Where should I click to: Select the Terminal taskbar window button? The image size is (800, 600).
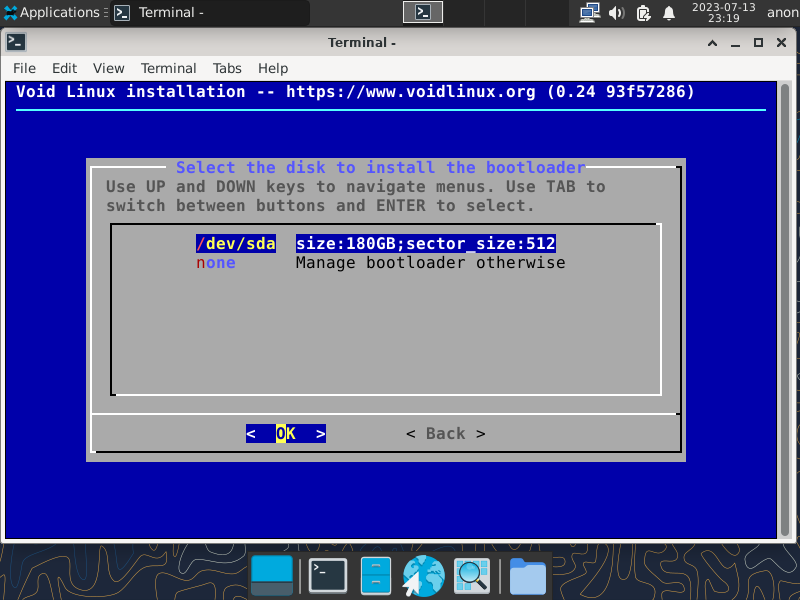[210, 12]
